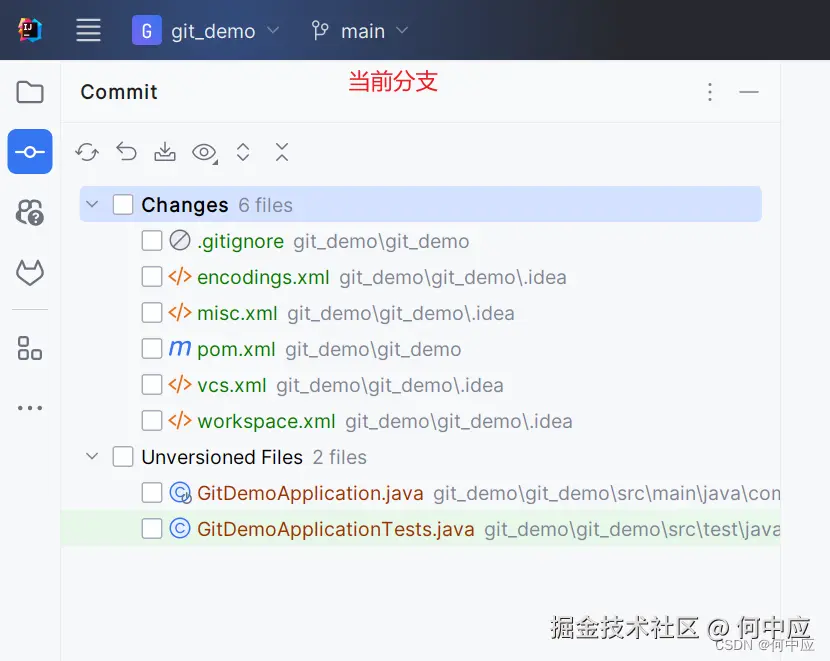Open the main branch dropdown
Image resolution: width=830 pixels, height=661 pixels.
pyautogui.click(x=360, y=31)
